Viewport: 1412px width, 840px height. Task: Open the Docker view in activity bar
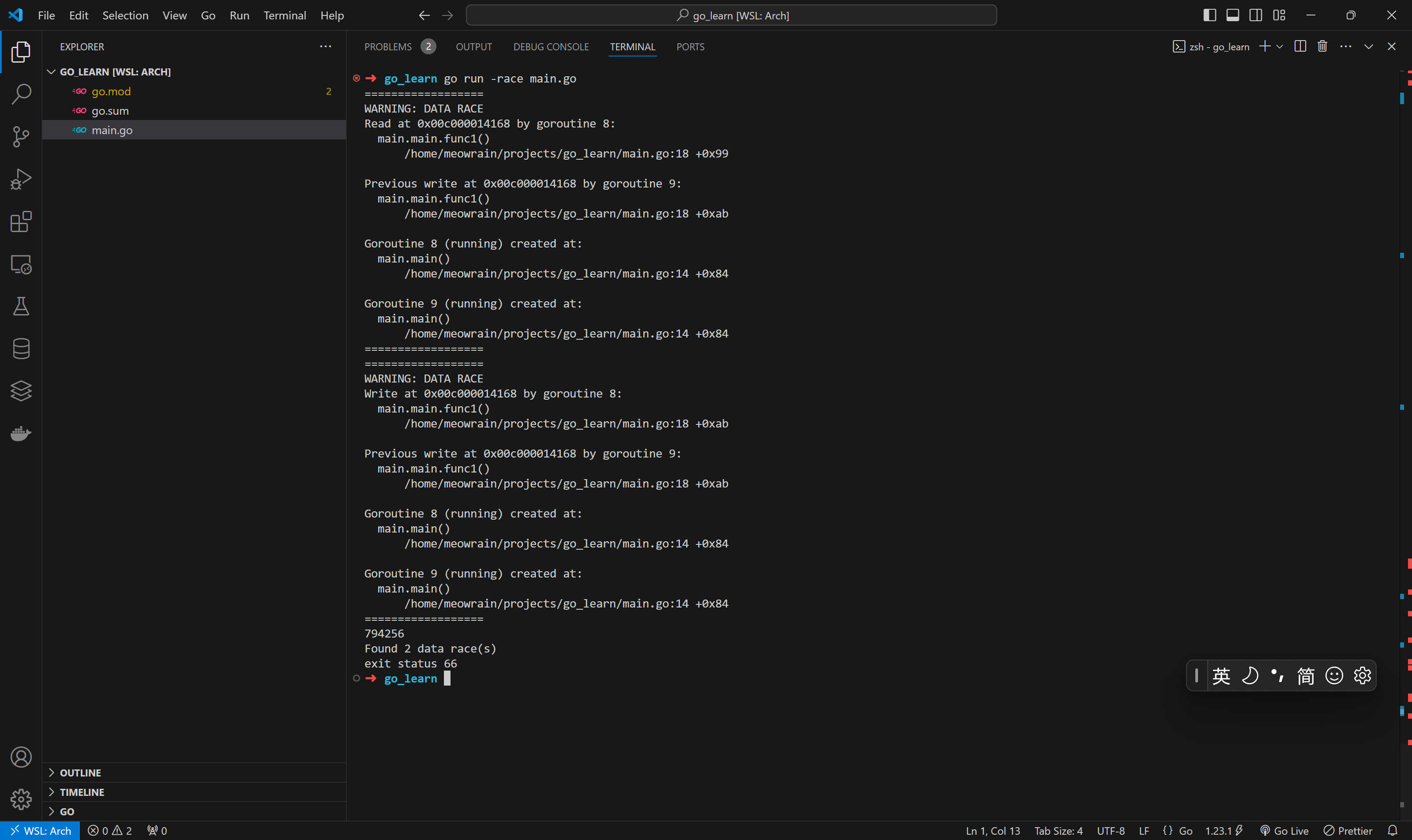coord(21,434)
